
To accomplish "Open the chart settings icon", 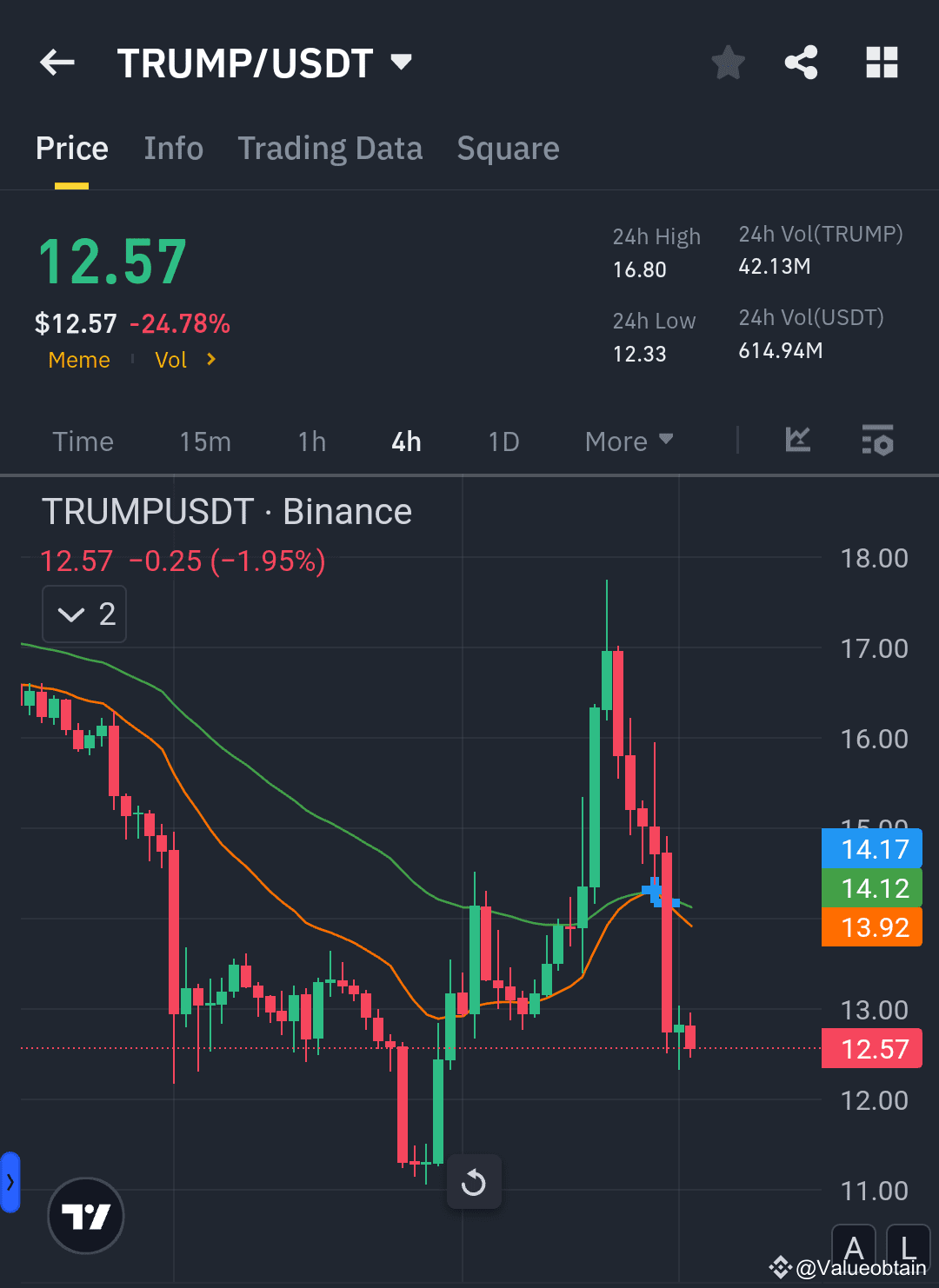I will [877, 441].
